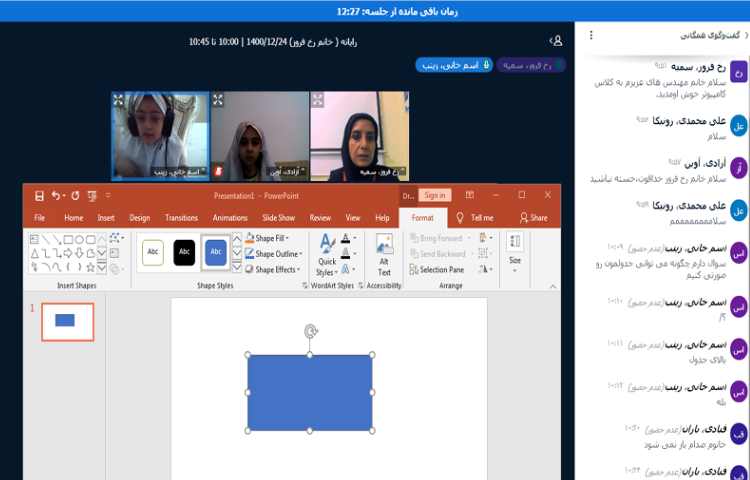Image resolution: width=750 pixels, height=480 pixels.
Task: Toggle the microphone in the blue participant pill
Action: [x=486, y=65]
